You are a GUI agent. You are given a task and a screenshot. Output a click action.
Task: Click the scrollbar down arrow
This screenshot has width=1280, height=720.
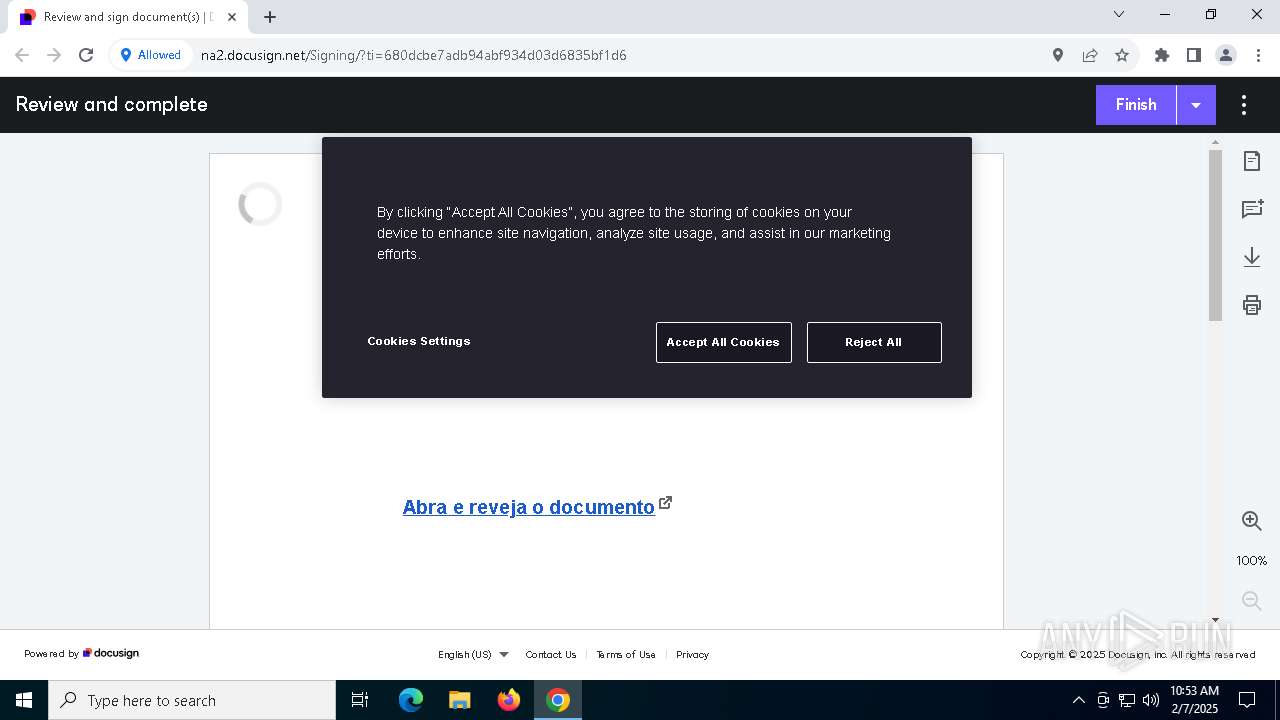point(1215,621)
